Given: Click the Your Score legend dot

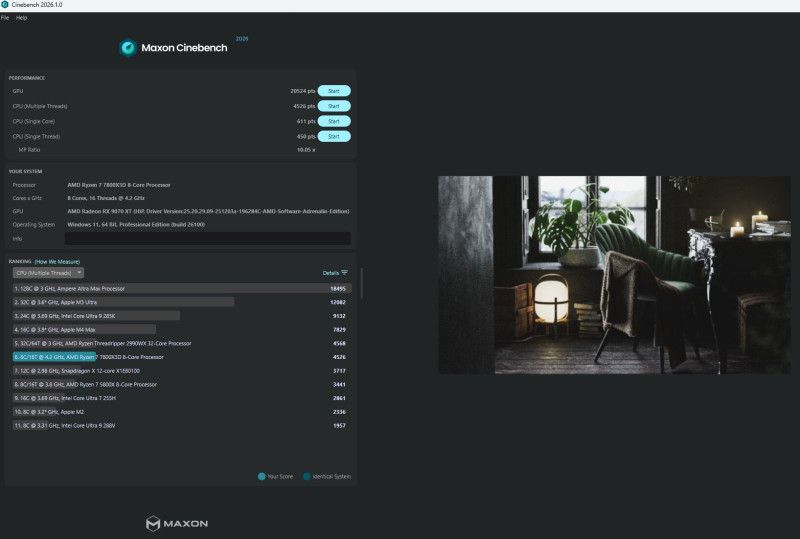Looking at the screenshot, I should pyautogui.click(x=262, y=476).
